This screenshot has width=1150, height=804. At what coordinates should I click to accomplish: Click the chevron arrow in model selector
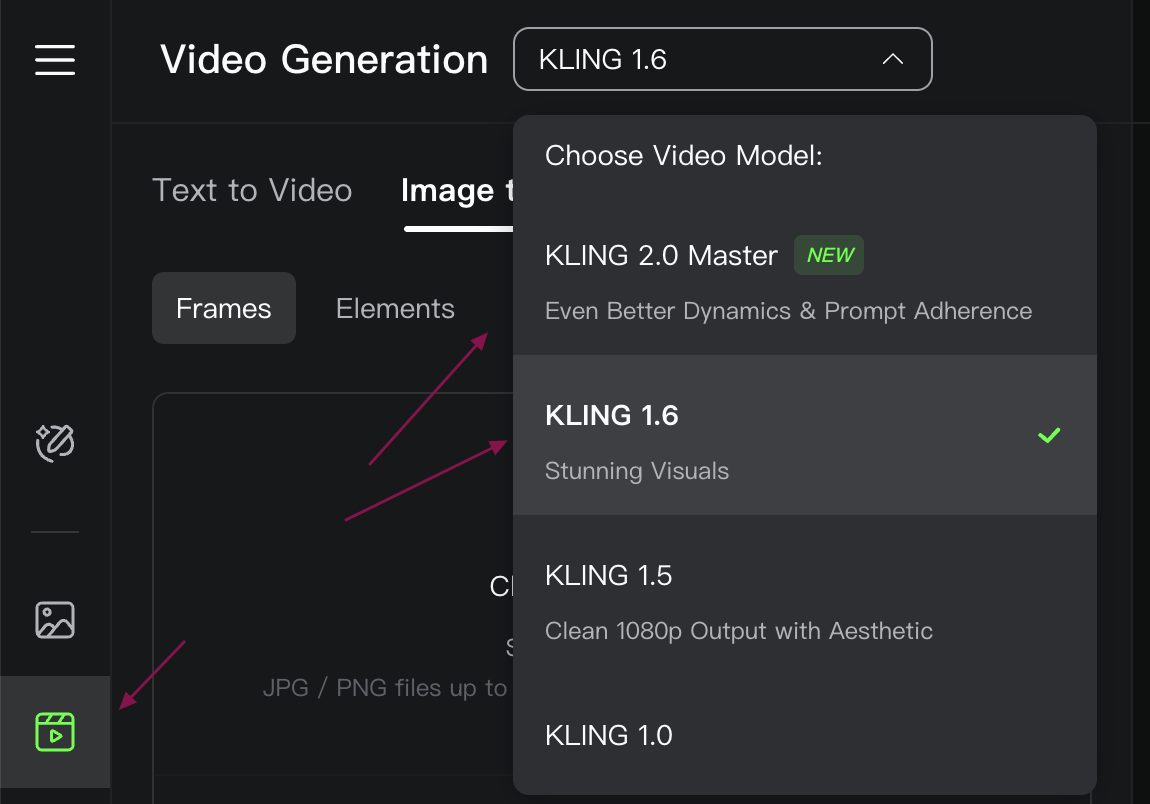(x=893, y=60)
